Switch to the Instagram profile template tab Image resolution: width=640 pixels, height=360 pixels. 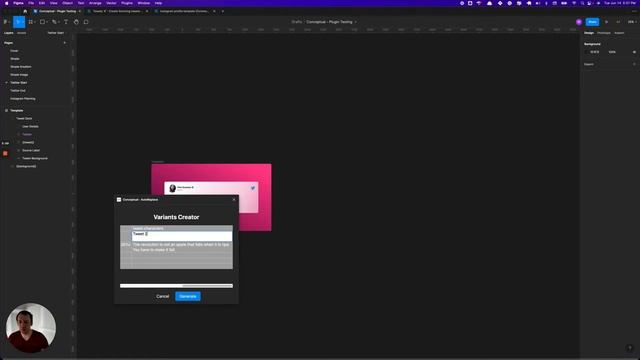184,11
